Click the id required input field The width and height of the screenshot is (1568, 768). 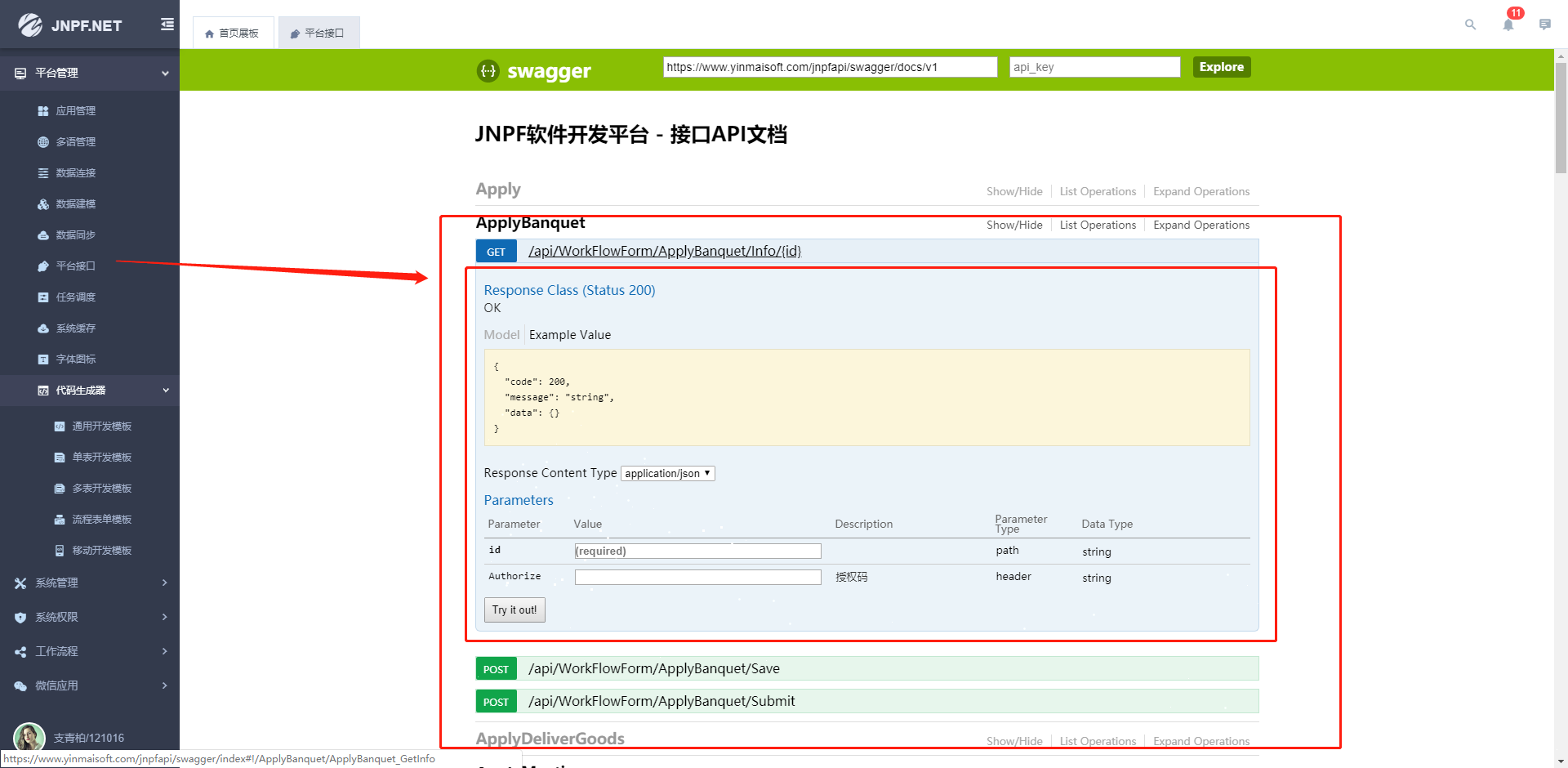coord(697,551)
